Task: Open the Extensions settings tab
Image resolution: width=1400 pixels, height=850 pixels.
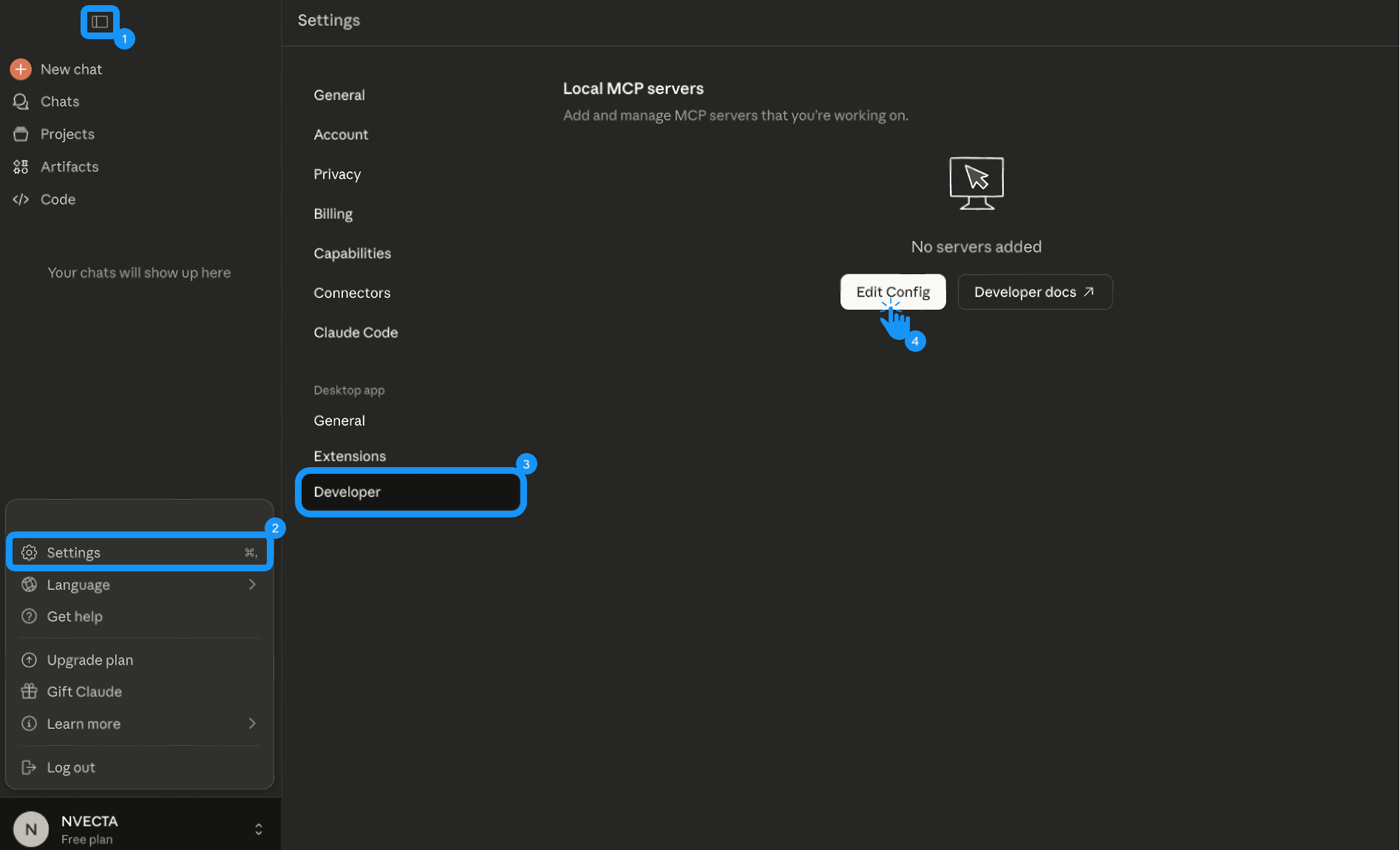Action: (x=350, y=456)
